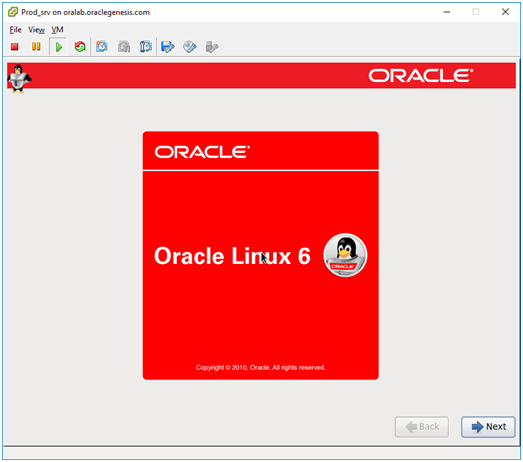Click the grayed Back button
This screenshot has width=523, height=462.
pyautogui.click(x=422, y=427)
